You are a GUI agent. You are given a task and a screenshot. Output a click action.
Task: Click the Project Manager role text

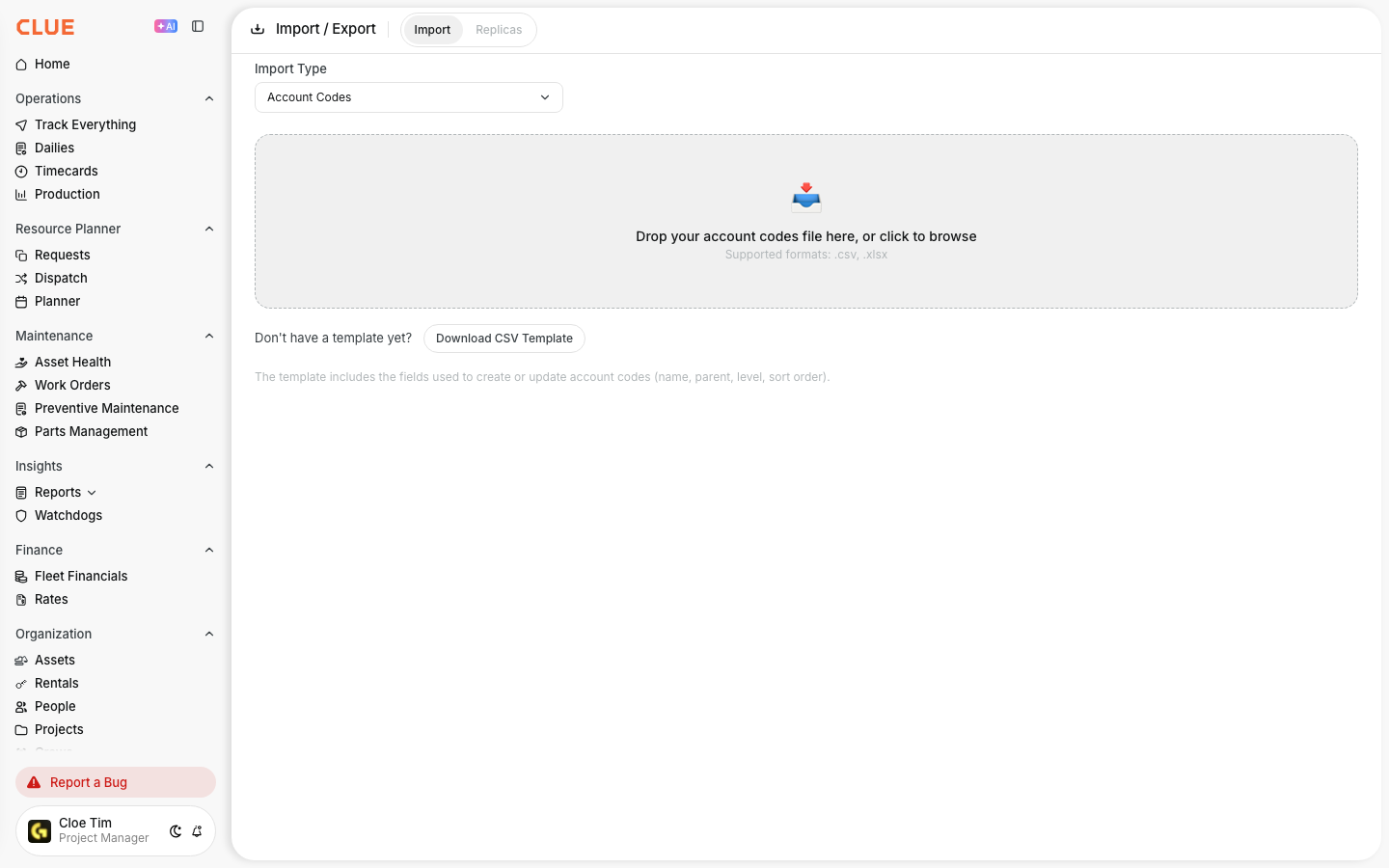click(x=103, y=838)
